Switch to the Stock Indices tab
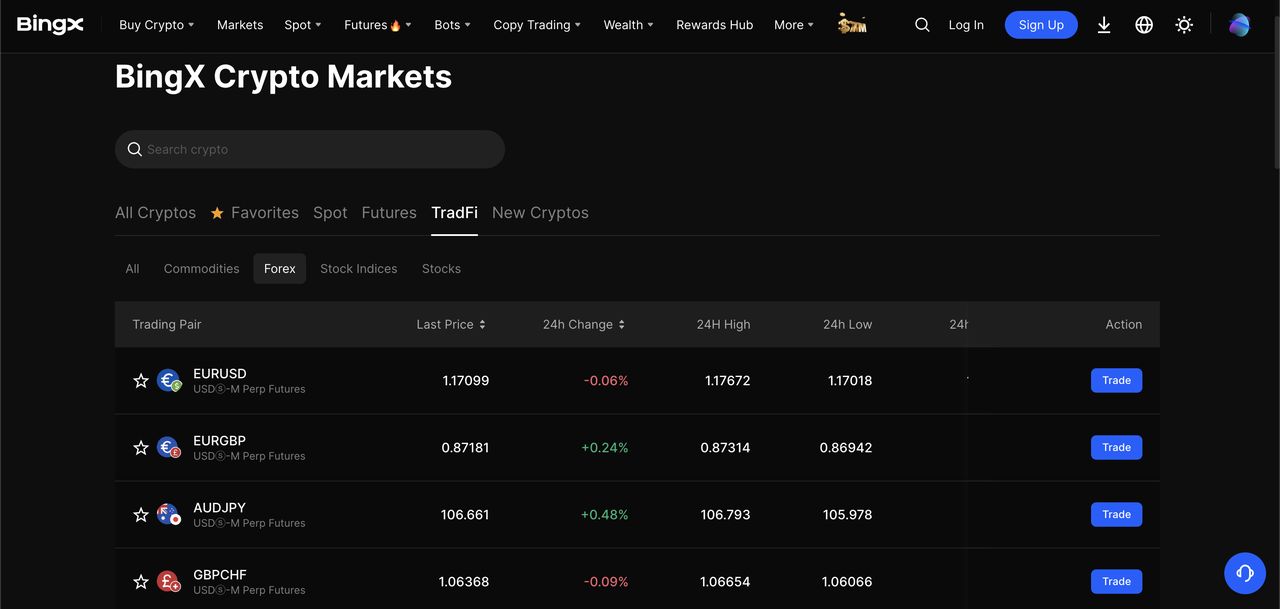The height and width of the screenshot is (609, 1280). 358,269
